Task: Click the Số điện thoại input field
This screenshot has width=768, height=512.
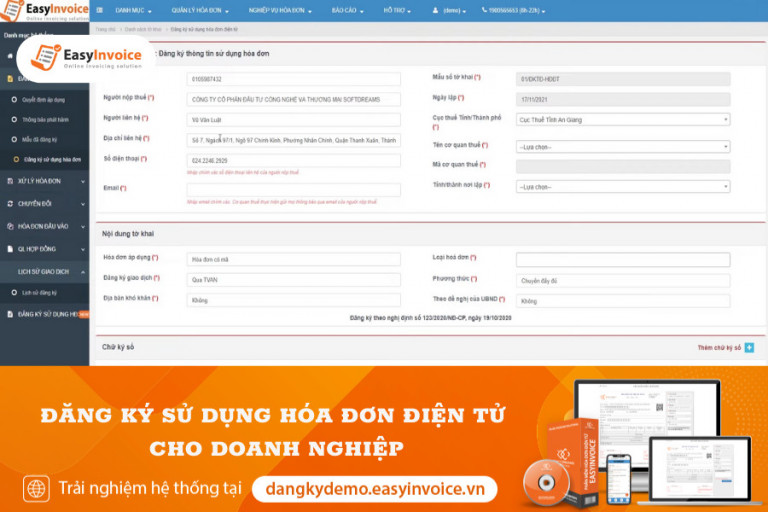Action: tap(293, 161)
